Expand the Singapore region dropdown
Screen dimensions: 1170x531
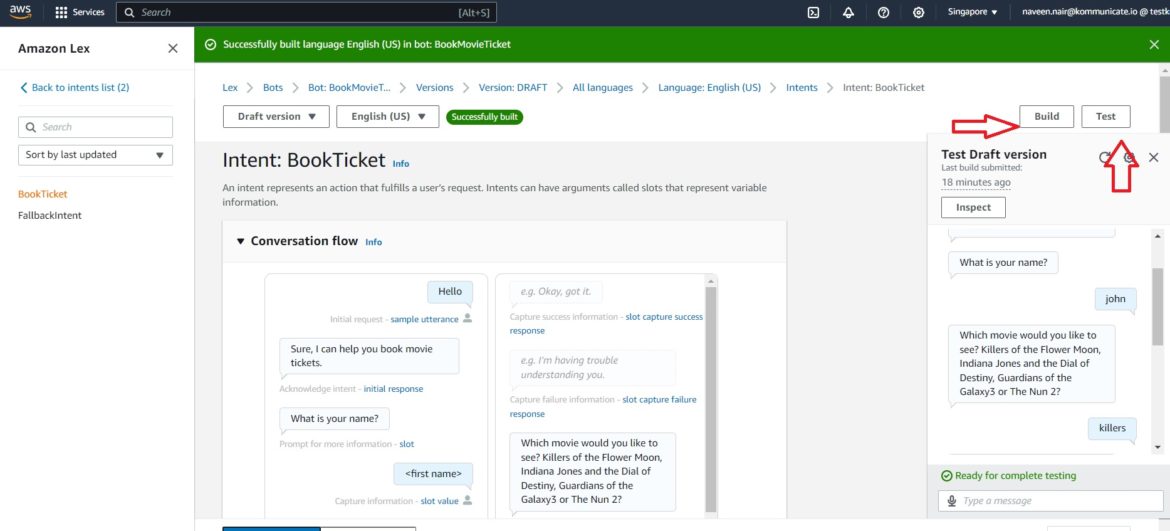(x=972, y=12)
